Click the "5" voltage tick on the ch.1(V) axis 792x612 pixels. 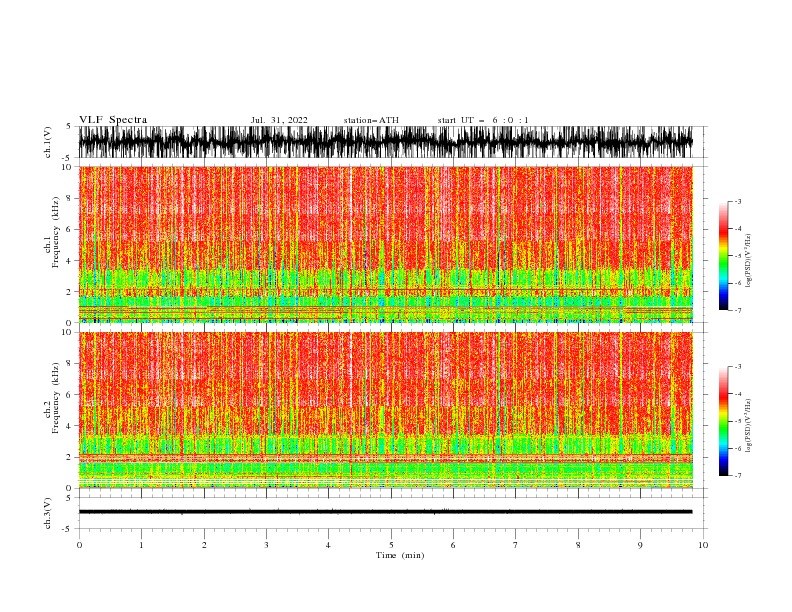click(69, 126)
